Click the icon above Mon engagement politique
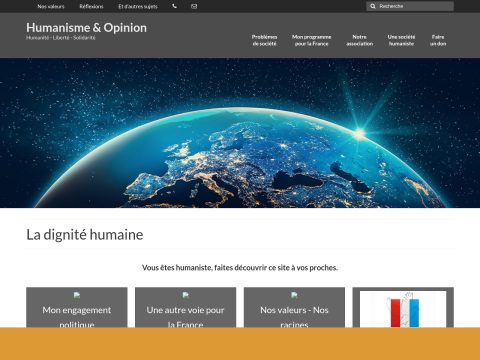The height and width of the screenshot is (360, 480). coord(77,295)
